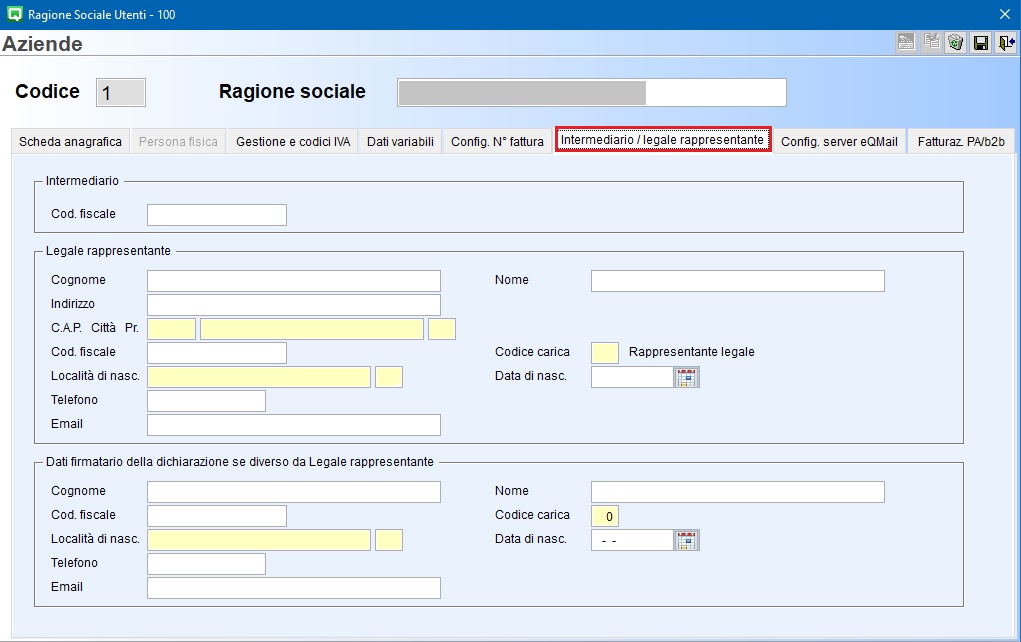Click firmatario Località di nasc. field
Viewport: 1021px width, 642px height.
[x=259, y=540]
